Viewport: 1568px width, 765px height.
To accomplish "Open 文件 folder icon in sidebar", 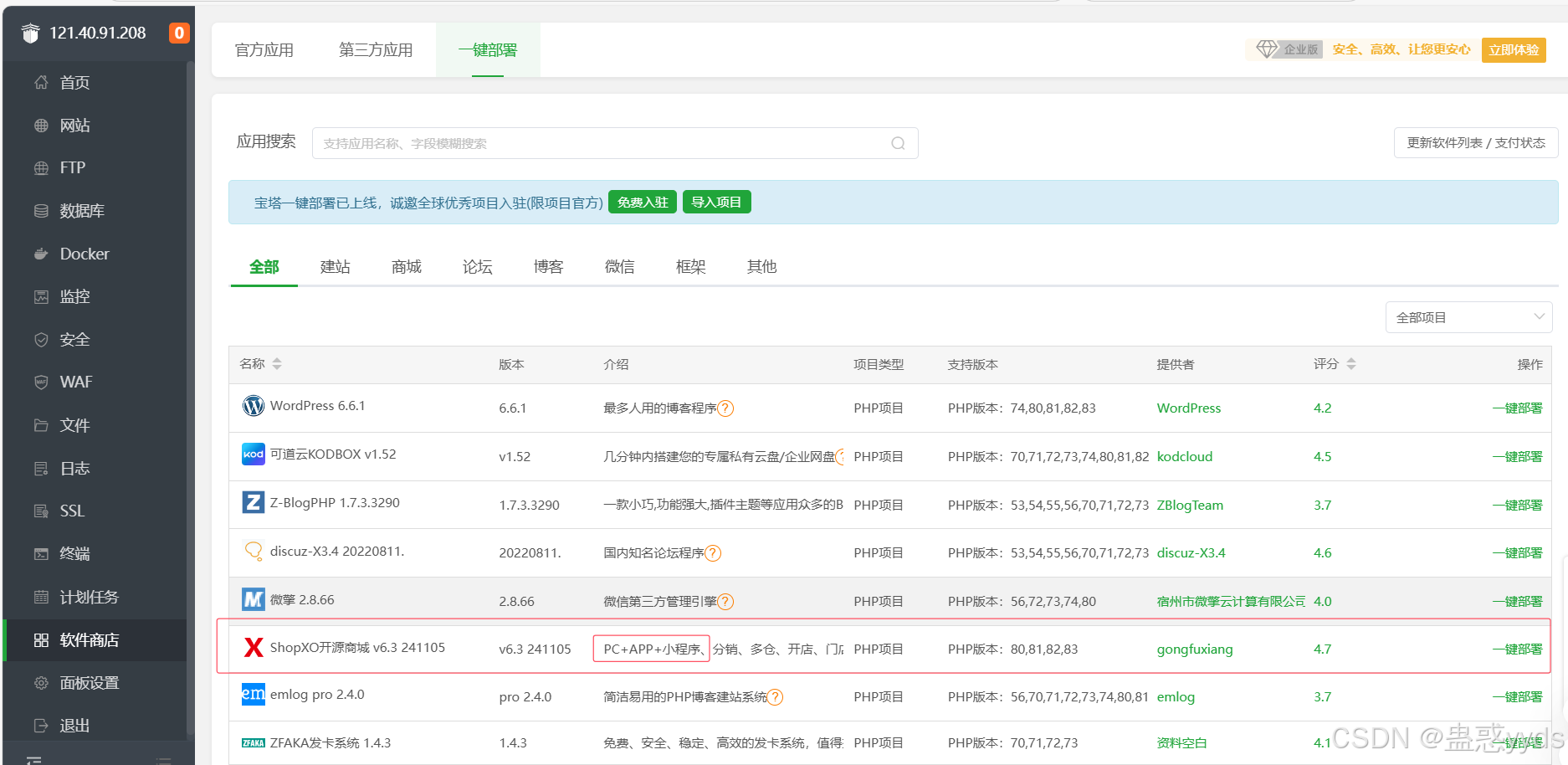I will point(41,425).
